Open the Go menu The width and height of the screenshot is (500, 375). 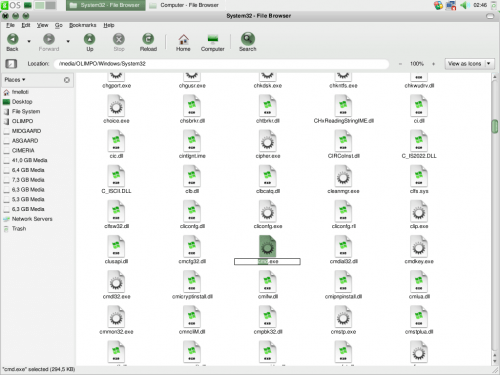[59, 25]
